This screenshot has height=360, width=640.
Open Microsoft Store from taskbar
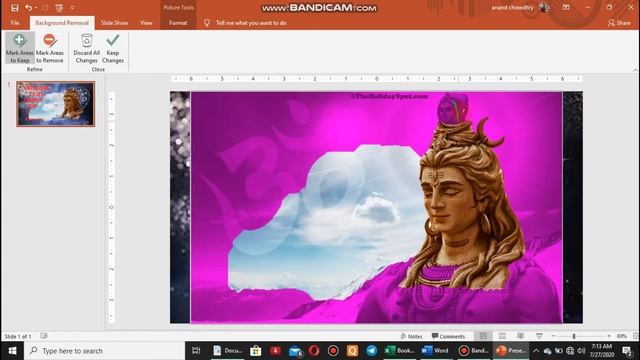(256, 351)
